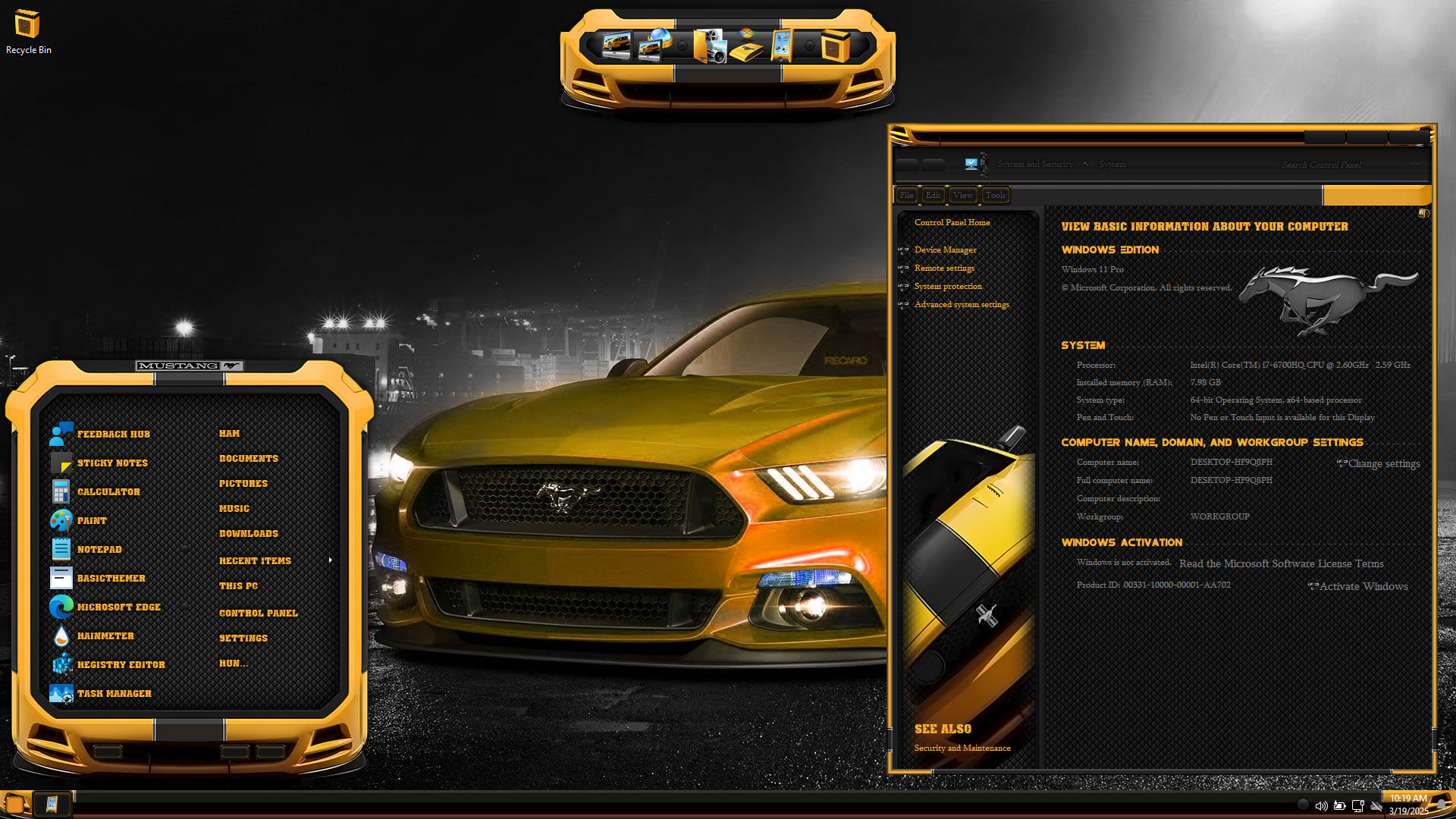Open the address bar dropdown dots

point(1415,164)
